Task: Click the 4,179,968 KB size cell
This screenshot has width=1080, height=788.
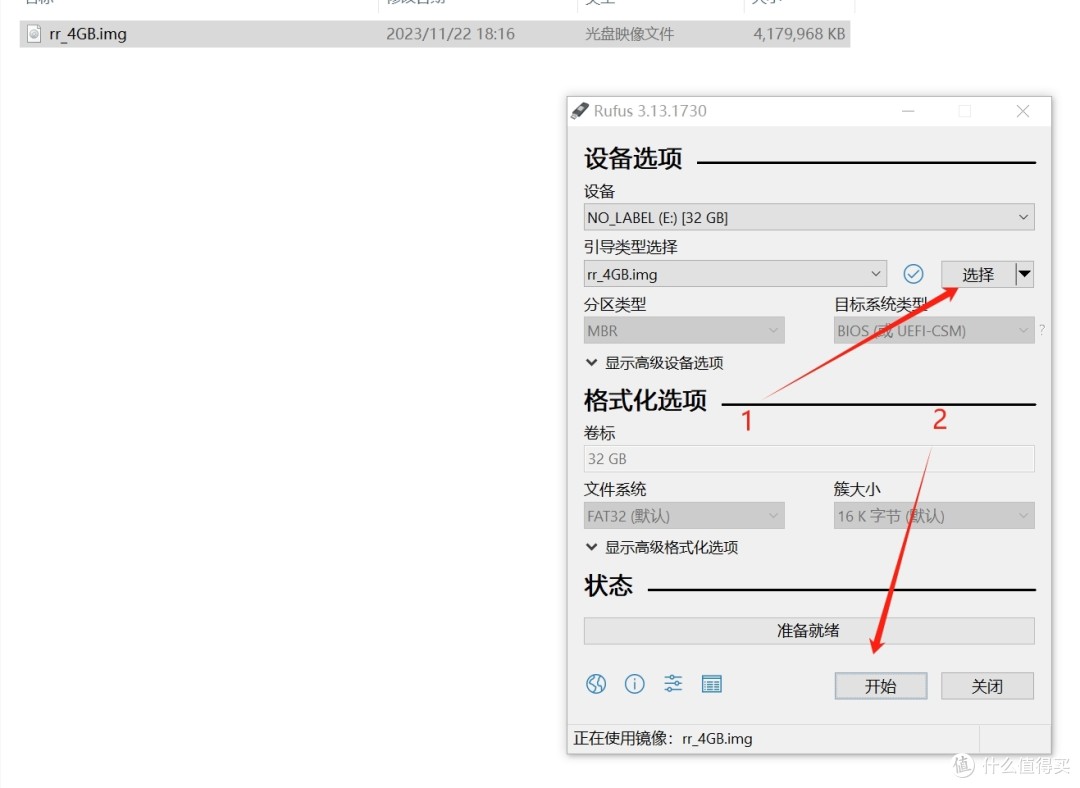Action: coord(799,34)
